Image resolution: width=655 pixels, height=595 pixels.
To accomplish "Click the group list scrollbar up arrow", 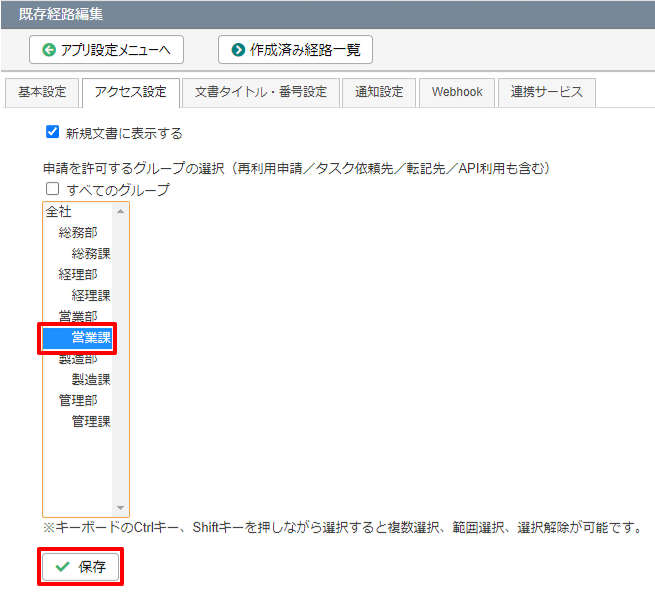I will 120,211.
